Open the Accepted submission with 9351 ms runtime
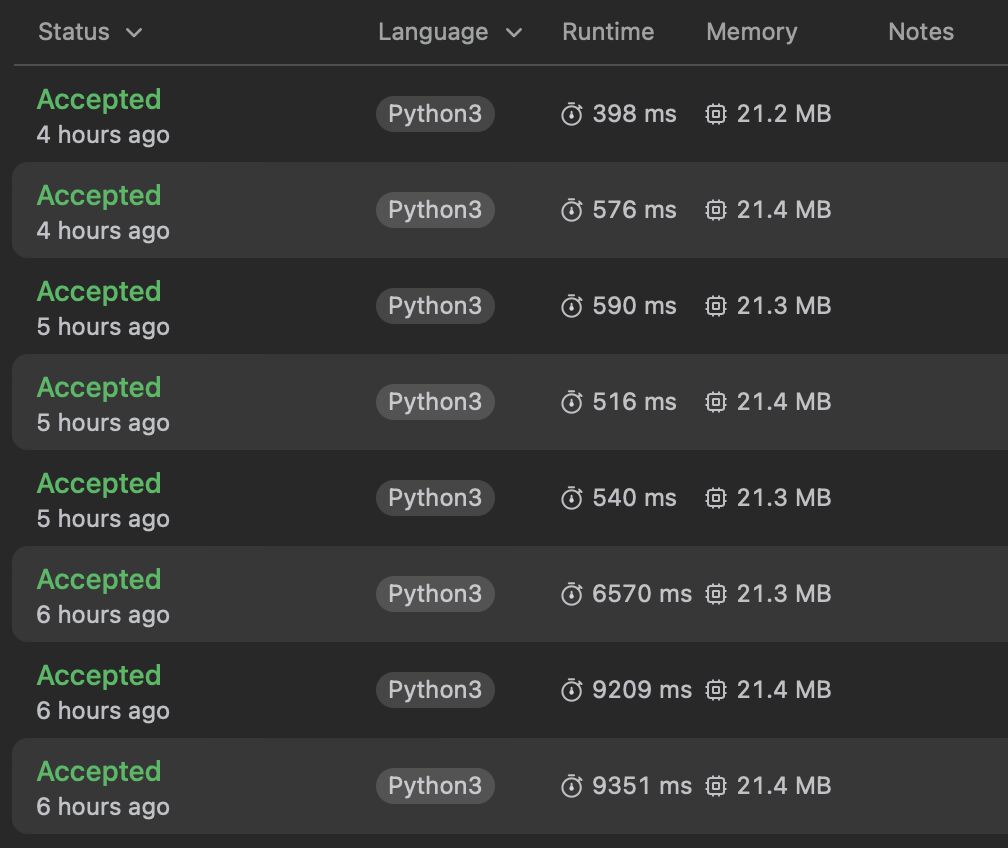Image resolution: width=1008 pixels, height=848 pixels. [98, 771]
